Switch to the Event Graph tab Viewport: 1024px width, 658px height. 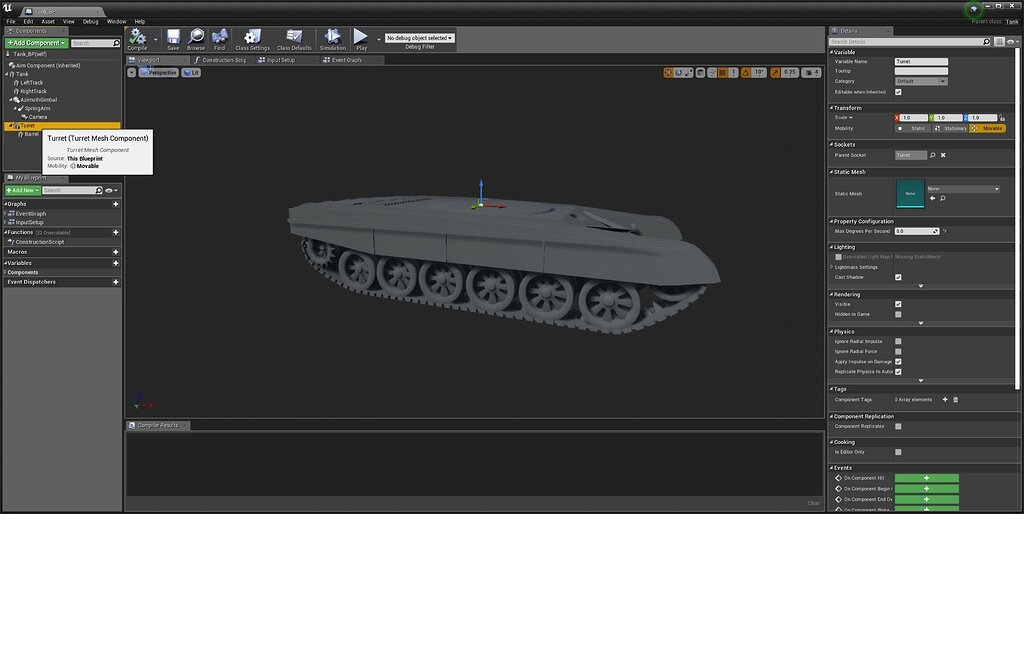tap(345, 60)
